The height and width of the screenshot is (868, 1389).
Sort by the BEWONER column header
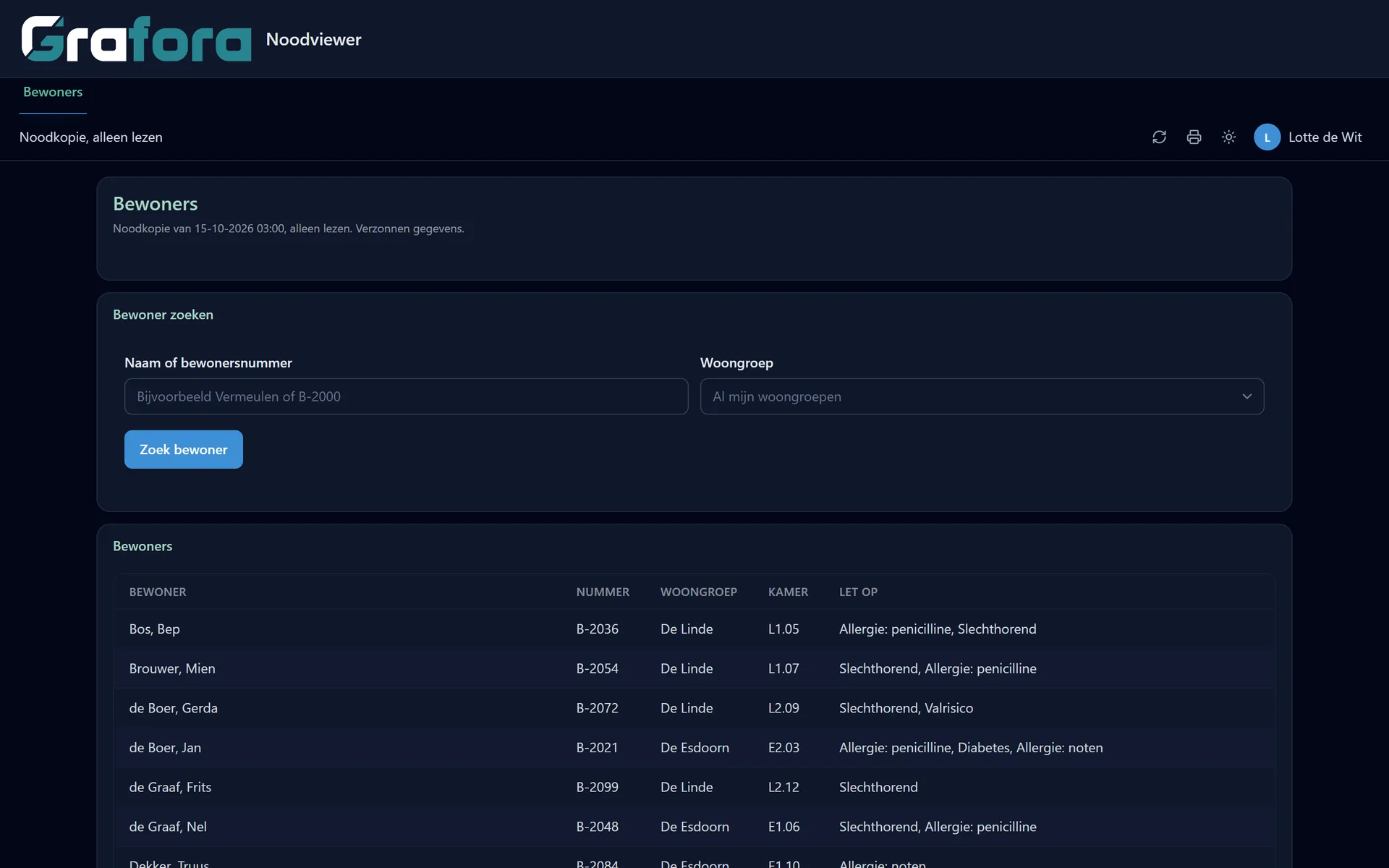[158, 592]
